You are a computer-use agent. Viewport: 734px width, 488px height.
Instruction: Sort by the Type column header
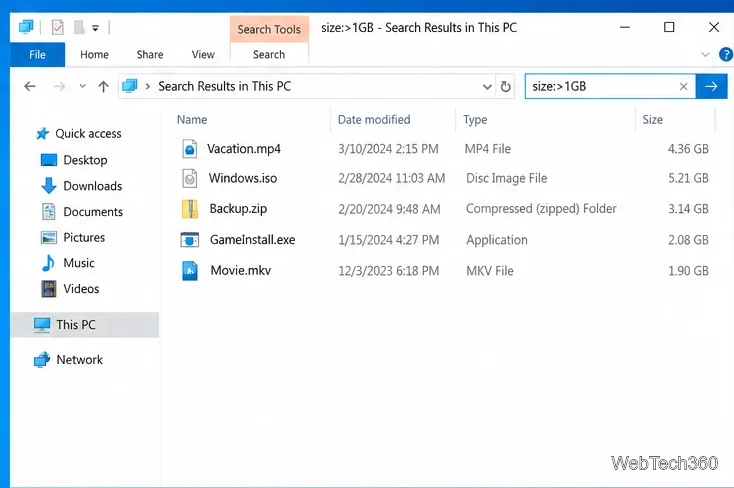pyautogui.click(x=475, y=120)
